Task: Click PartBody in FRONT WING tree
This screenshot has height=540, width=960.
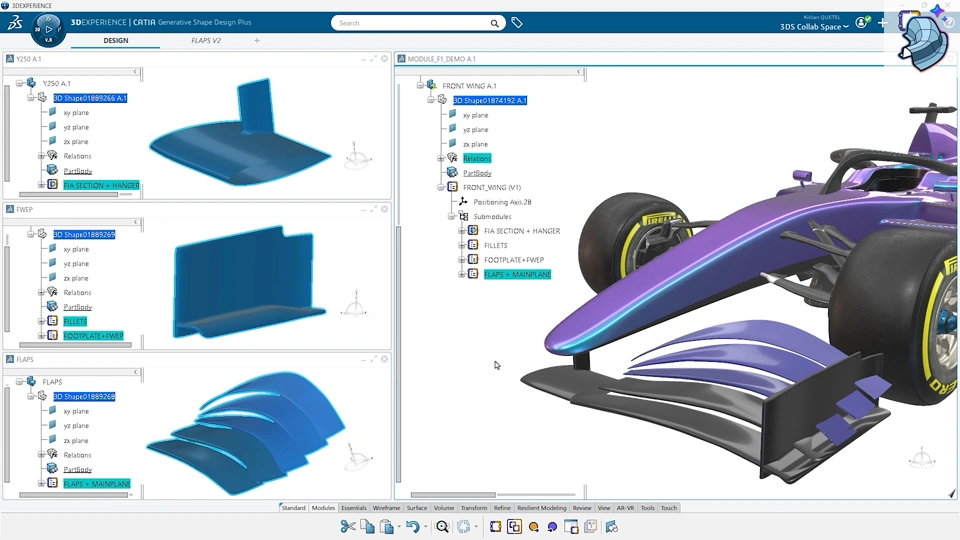Action: [x=477, y=173]
